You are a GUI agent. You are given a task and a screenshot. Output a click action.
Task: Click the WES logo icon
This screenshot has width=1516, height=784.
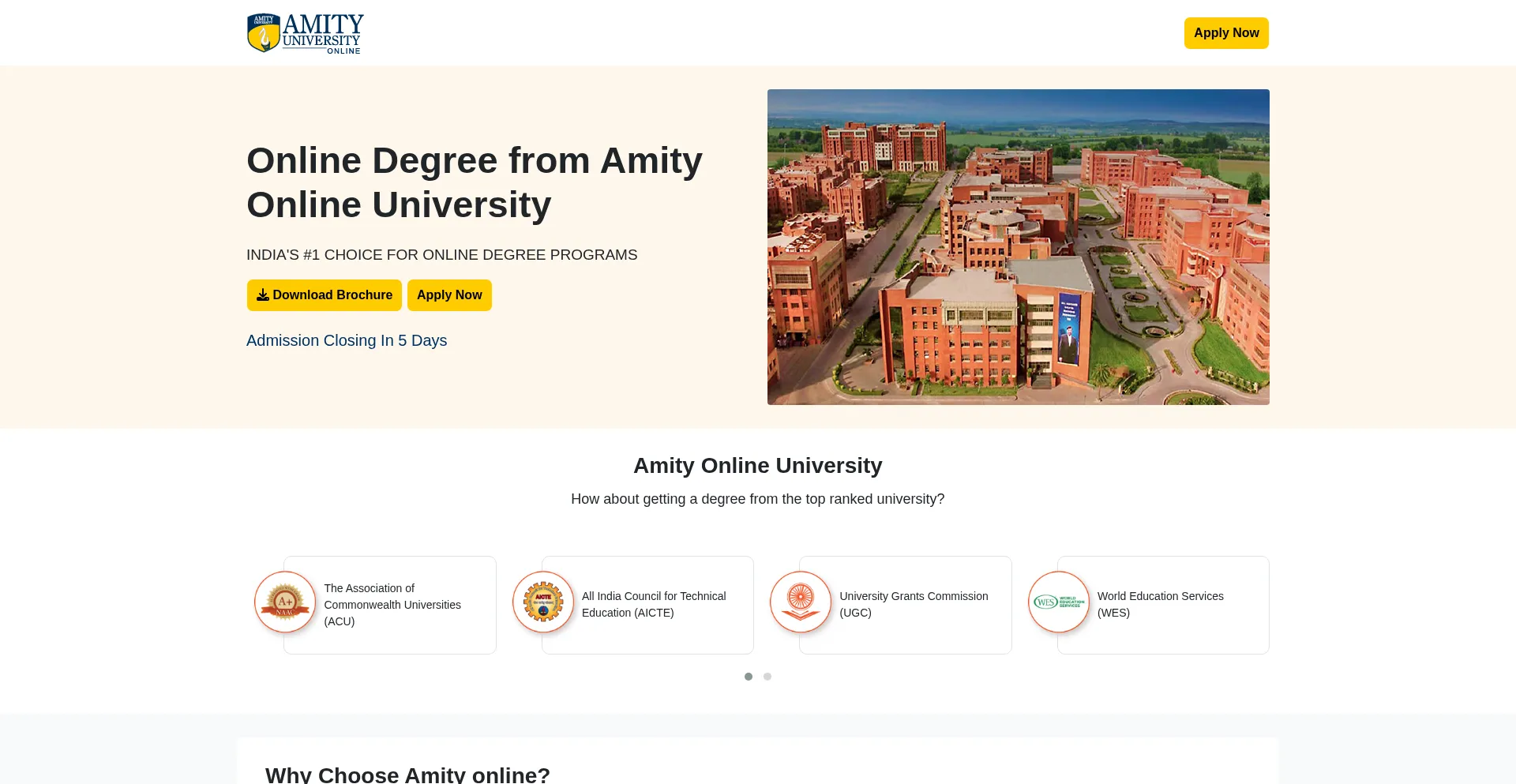[x=1059, y=602]
